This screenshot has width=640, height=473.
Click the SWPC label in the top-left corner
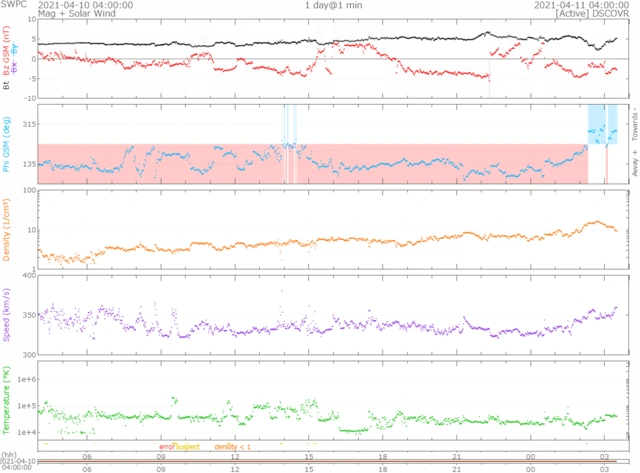point(13,5)
